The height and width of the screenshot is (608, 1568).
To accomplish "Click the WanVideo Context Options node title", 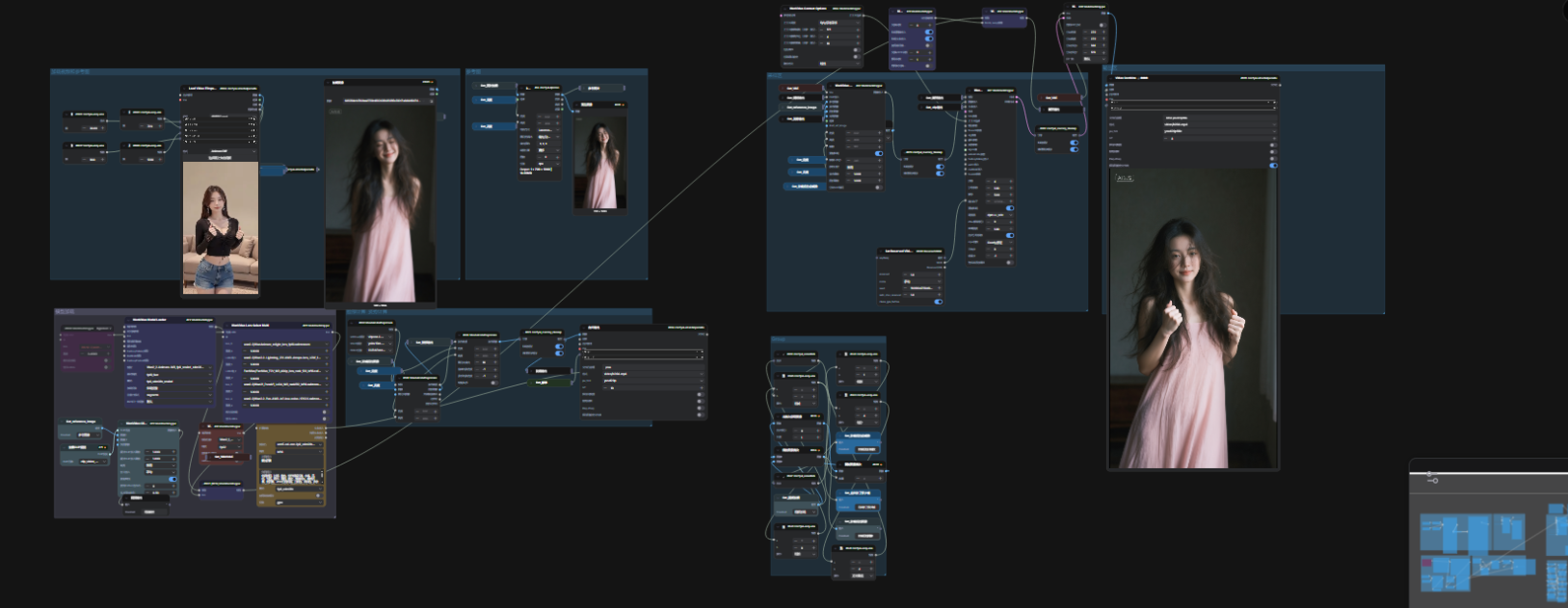I will 808,9.
